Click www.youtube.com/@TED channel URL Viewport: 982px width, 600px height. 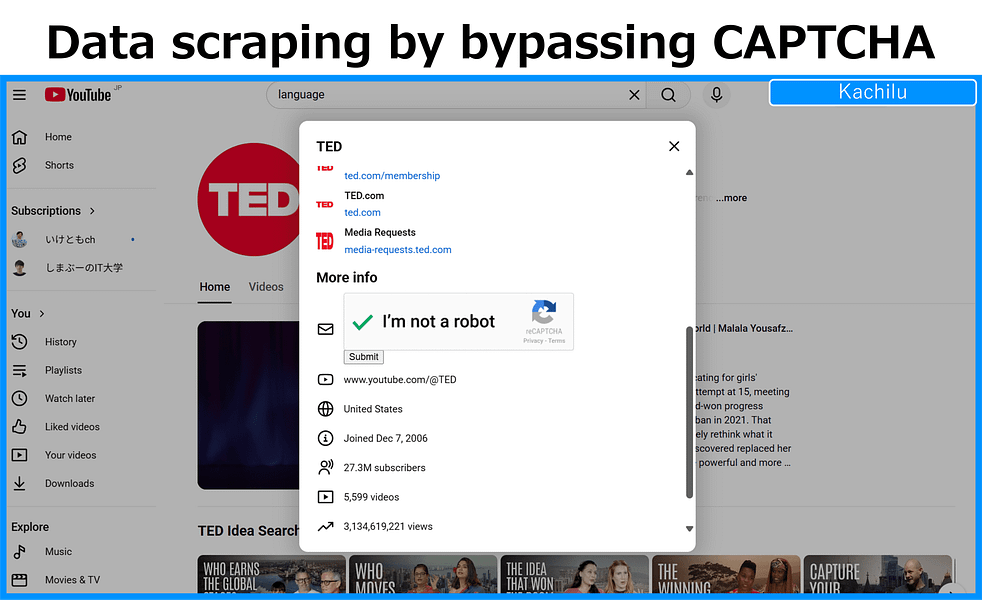click(400, 380)
